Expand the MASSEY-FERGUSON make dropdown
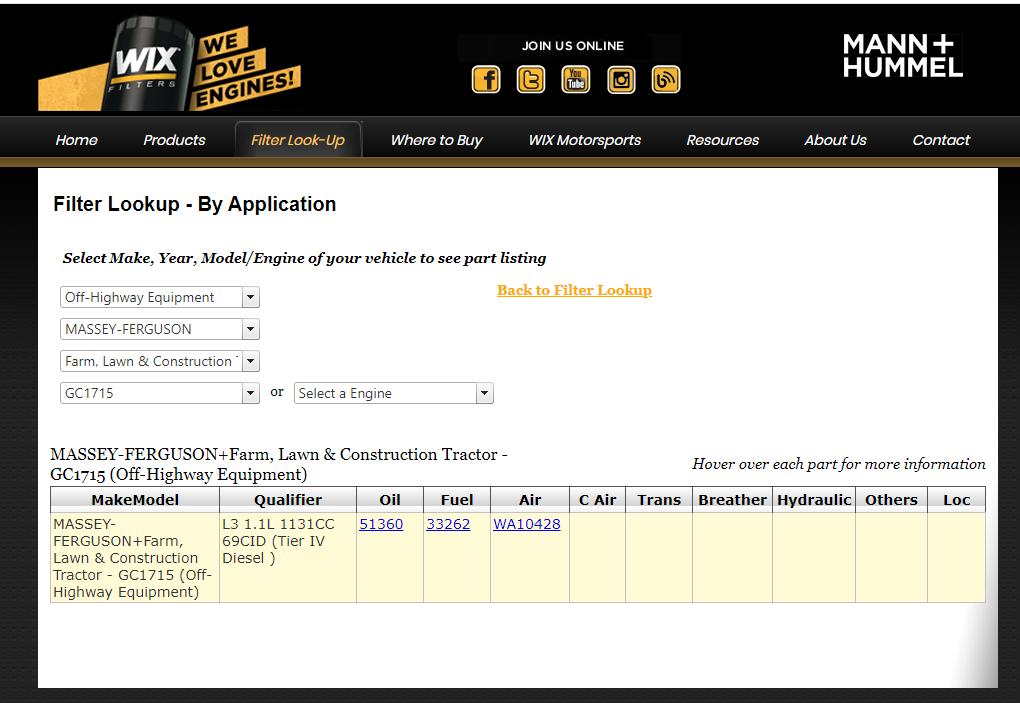This screenshot has height=703, width=1020. click(x=160, y=329)
